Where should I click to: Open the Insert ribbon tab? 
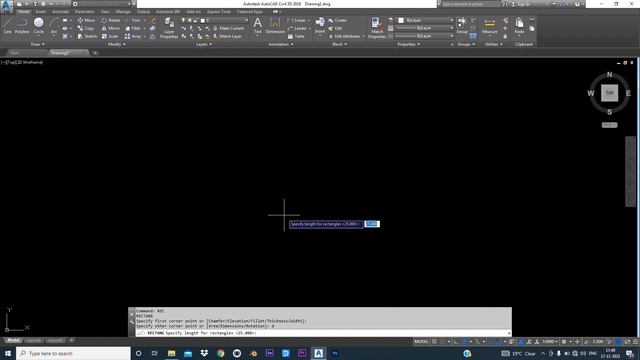point(41,12)
